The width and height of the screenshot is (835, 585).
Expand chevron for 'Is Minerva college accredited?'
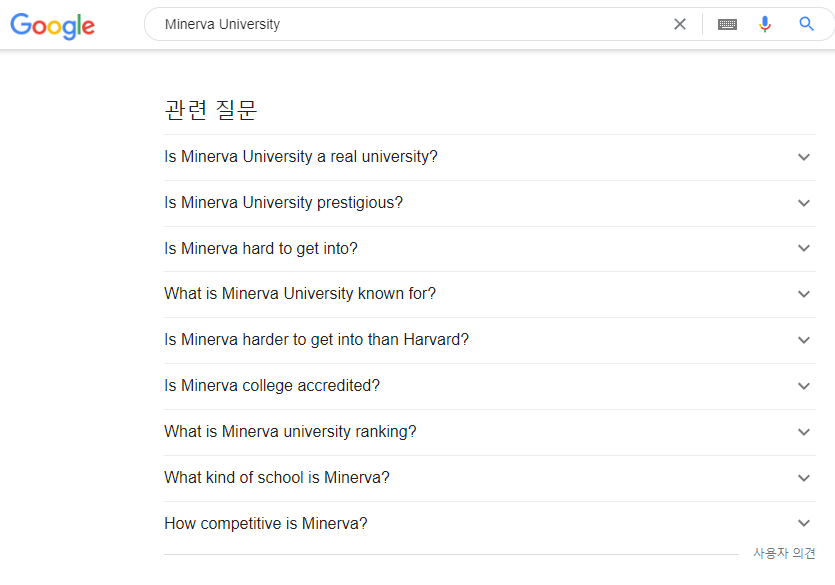click(x=804, y=386)
